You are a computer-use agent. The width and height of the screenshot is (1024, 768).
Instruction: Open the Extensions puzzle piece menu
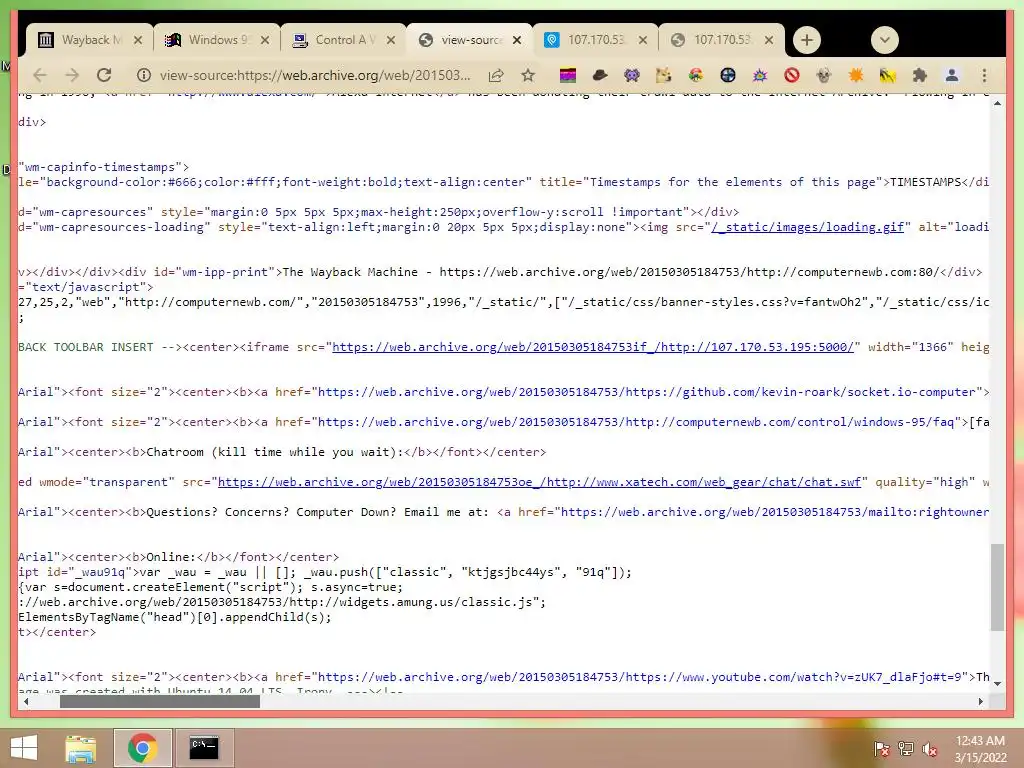(920, 75)
